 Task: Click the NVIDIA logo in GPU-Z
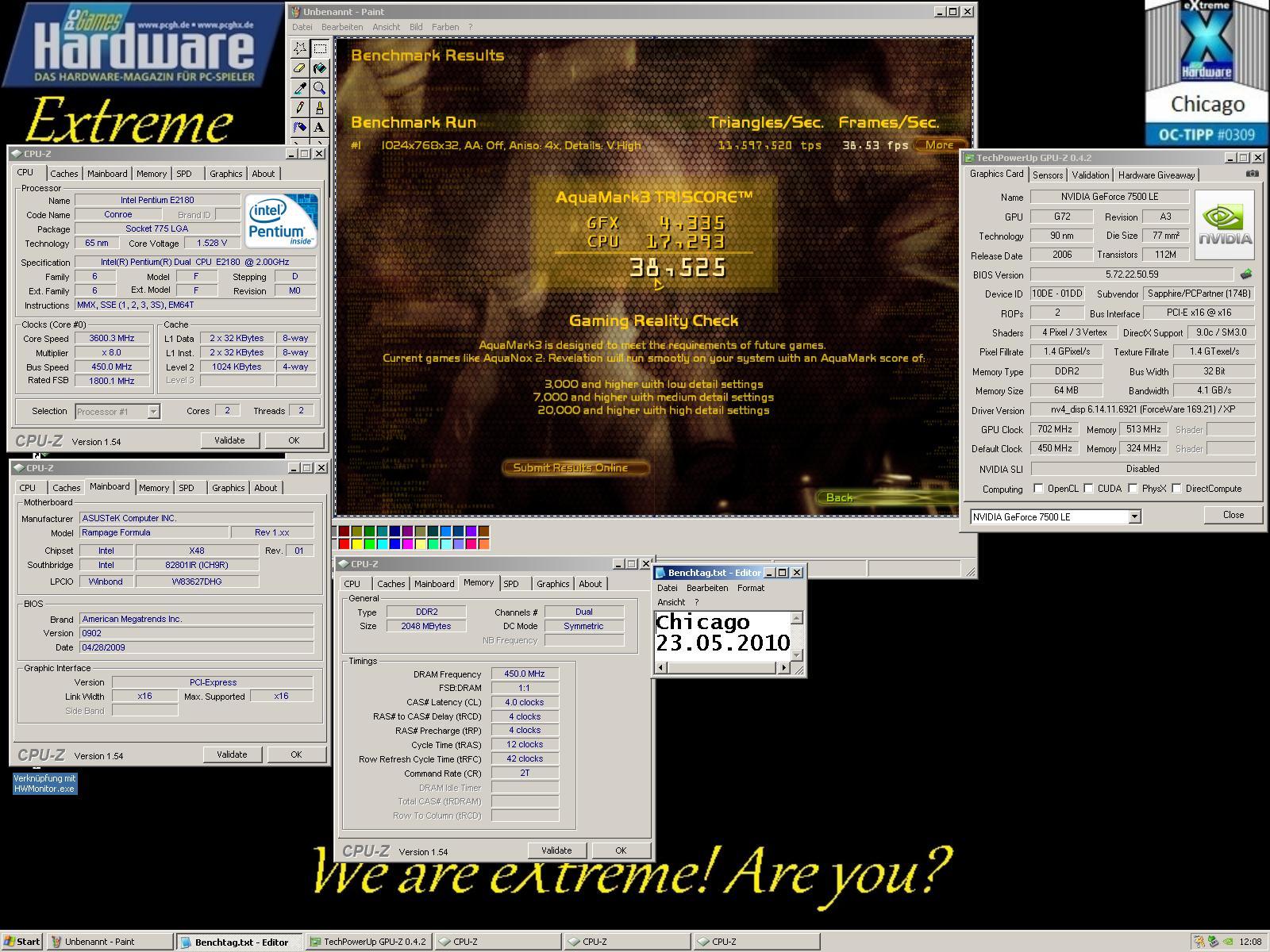[1225, 225]
